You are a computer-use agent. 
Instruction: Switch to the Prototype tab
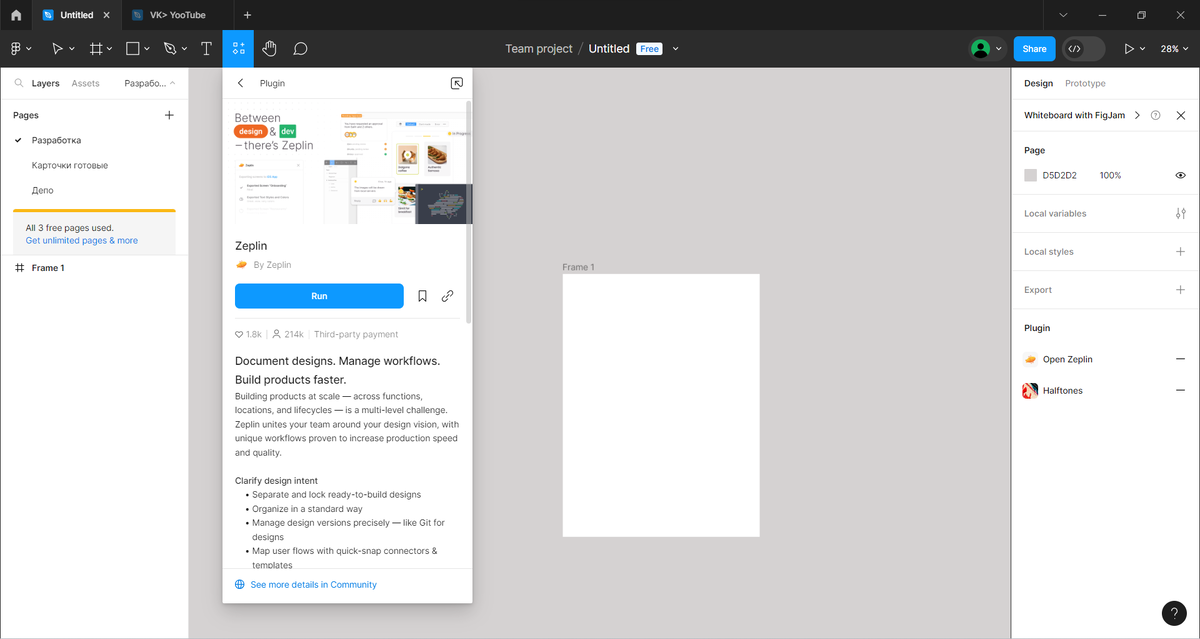1085,84
